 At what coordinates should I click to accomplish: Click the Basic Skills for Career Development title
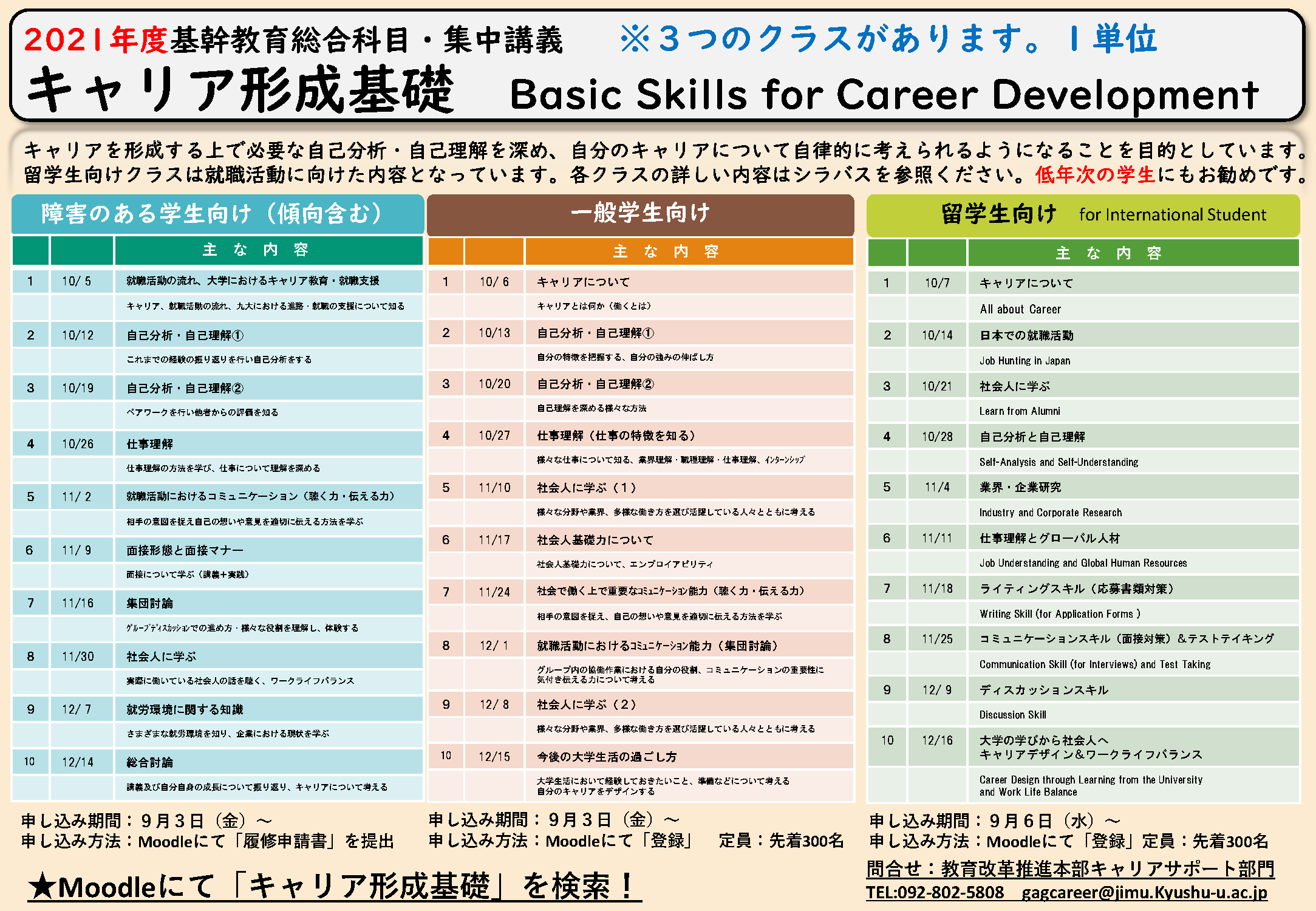point(884,95)
